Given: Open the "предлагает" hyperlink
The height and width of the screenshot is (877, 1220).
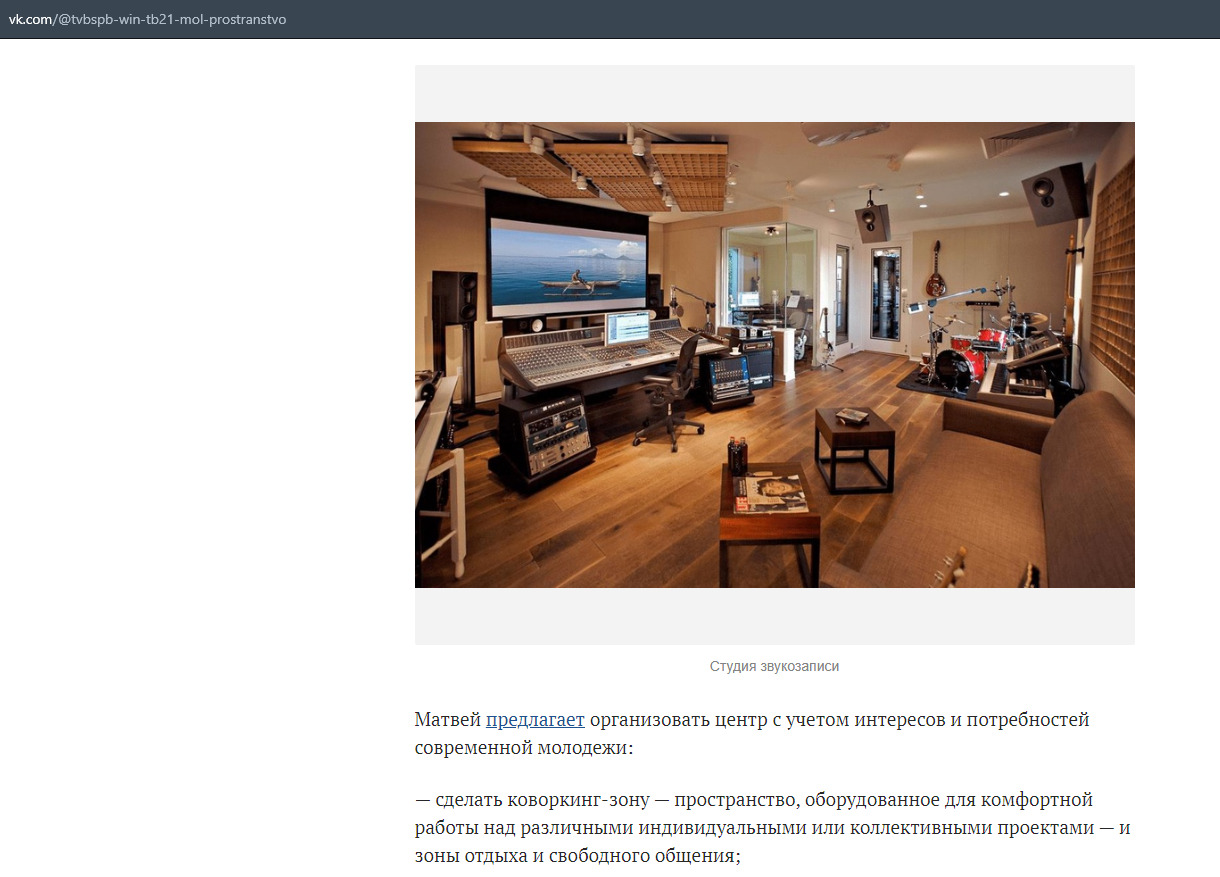Looking at the screenshot, I should [x=535, y=720].
